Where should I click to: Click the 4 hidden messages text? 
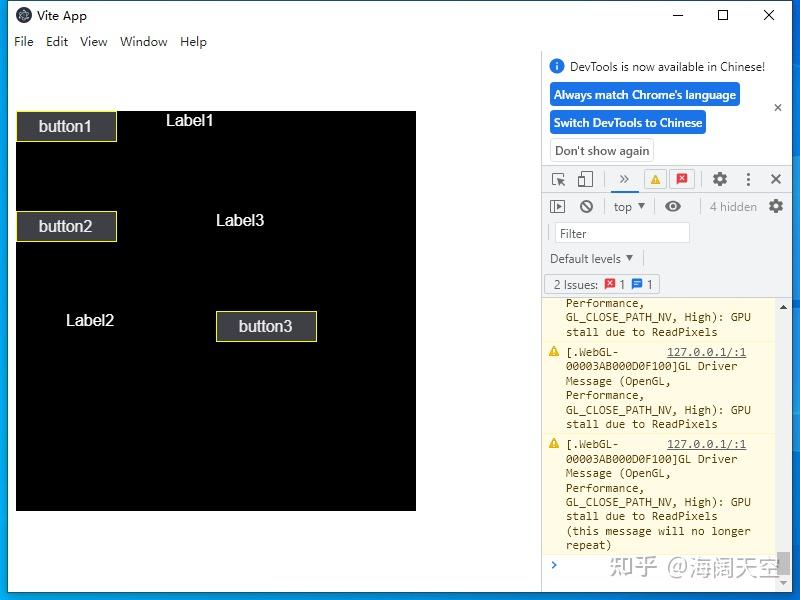coord(733,207)
